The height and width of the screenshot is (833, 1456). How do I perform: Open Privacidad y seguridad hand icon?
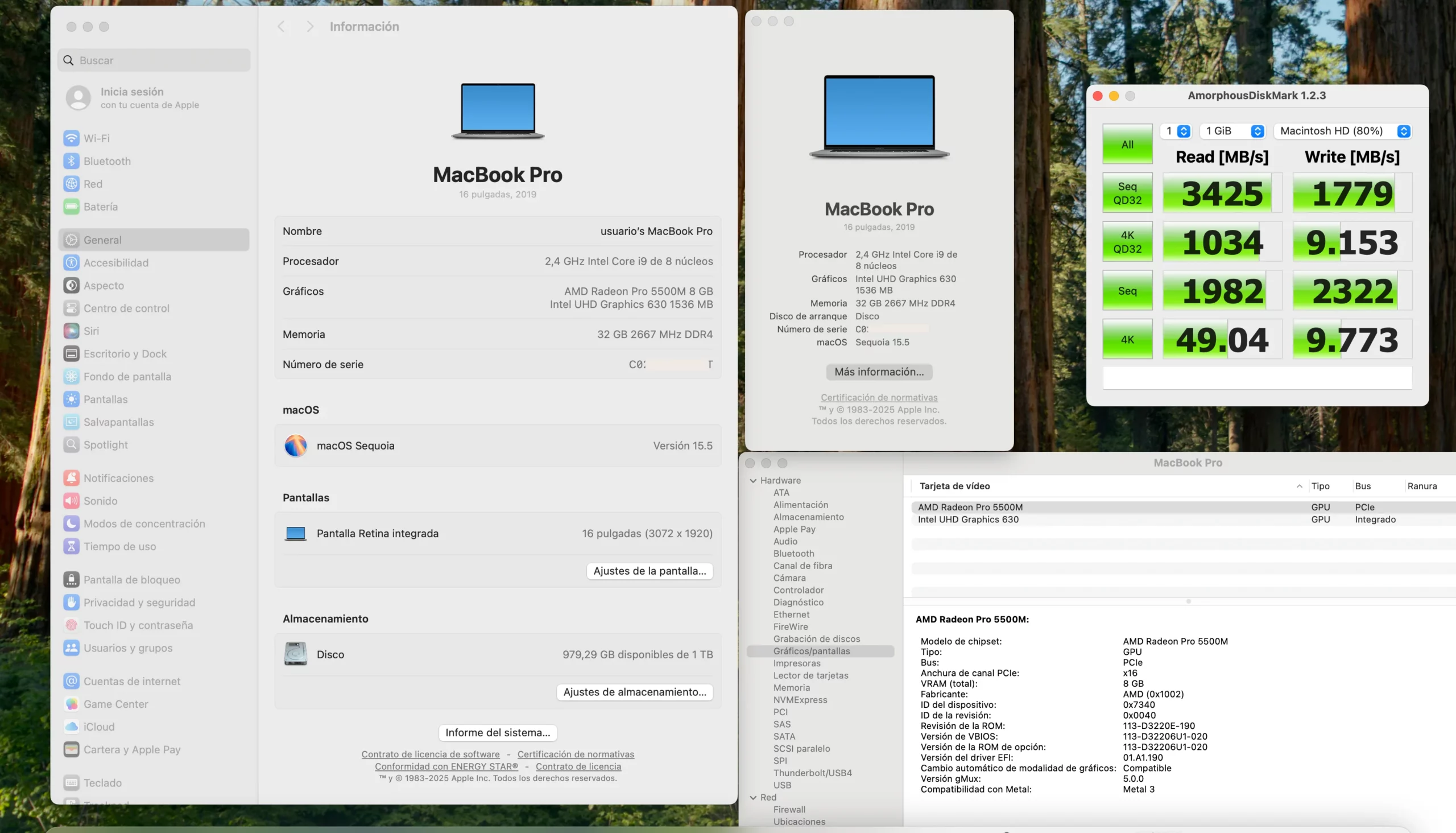pos(71,603)
